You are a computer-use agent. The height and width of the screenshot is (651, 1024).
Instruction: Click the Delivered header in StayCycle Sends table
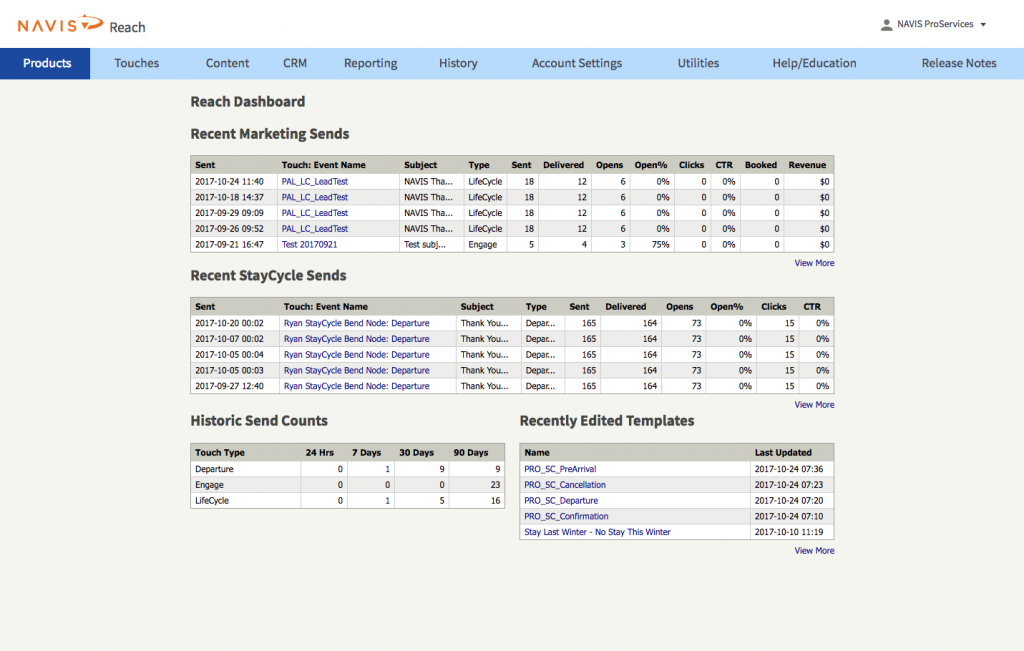coord(626,307)
